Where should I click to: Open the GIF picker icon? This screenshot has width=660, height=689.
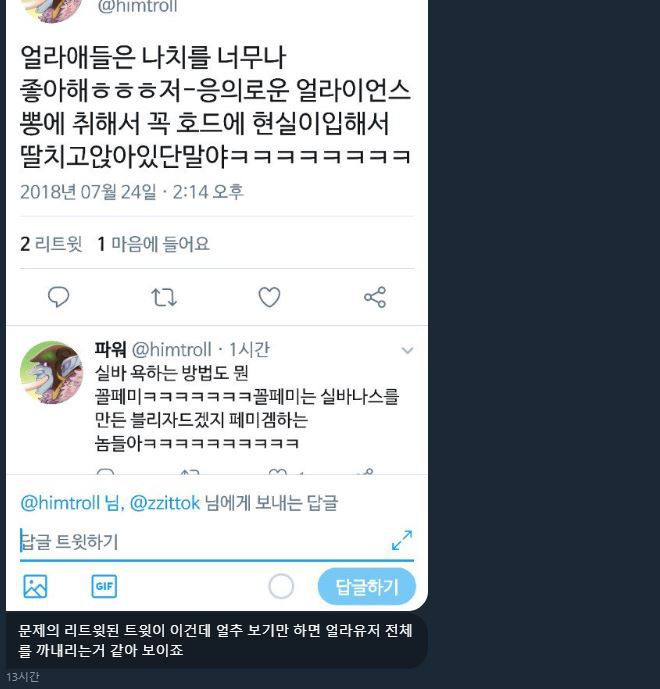point(104,586)
